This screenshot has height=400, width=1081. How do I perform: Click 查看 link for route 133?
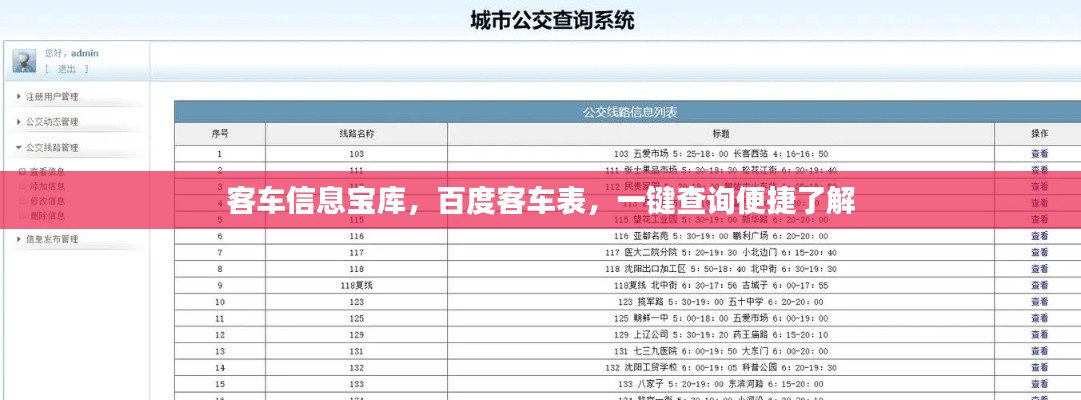coord(1040,384)
